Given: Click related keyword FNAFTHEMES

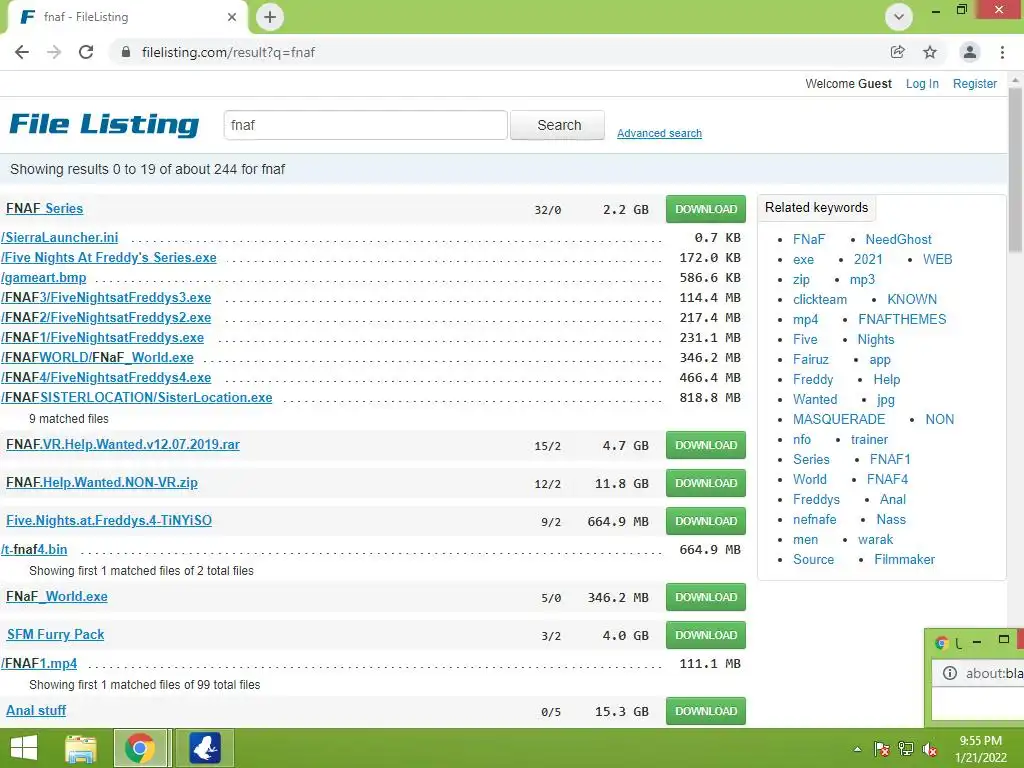Looking at the screenshot, I should tap(902, 319).
